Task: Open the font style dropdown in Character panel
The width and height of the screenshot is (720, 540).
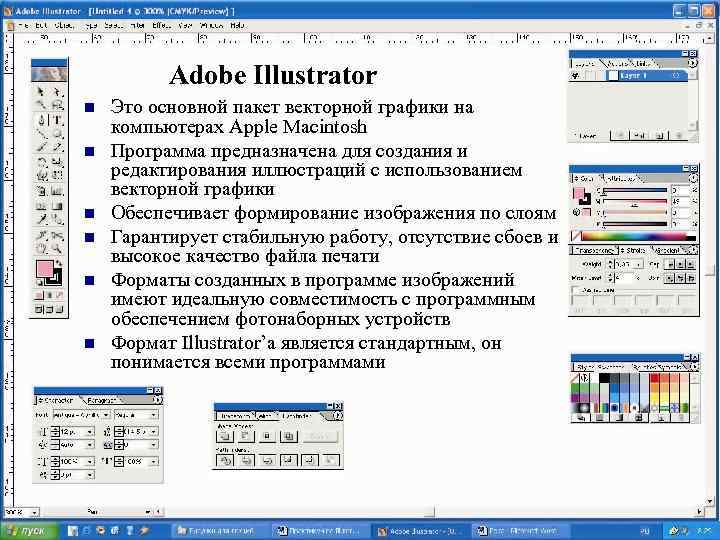Action: coord(153,415)
